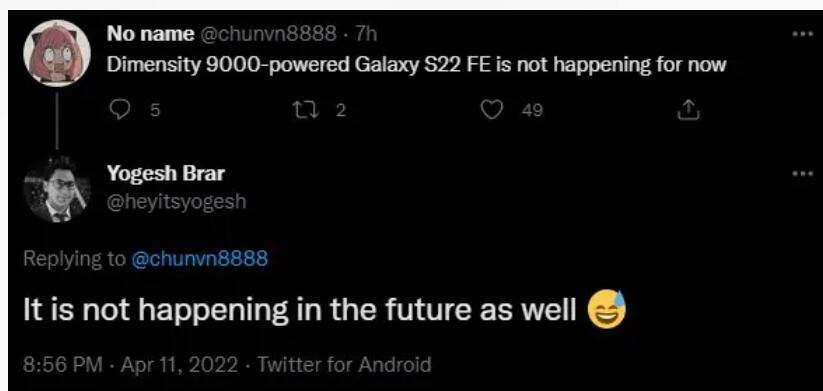This screenshot has height=391, width=823.
Task: Click the 7h timestamp on the first tweet
Action: 366,34
